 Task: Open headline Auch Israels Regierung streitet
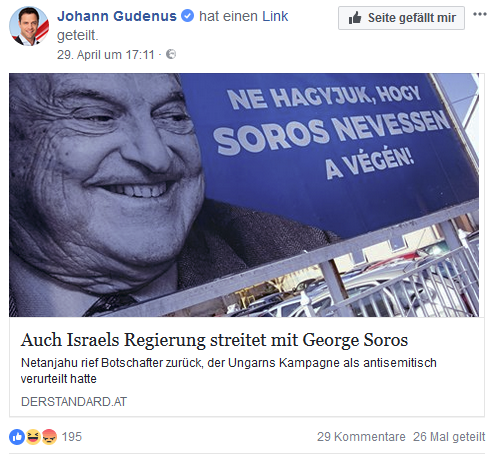click(214, 340)
